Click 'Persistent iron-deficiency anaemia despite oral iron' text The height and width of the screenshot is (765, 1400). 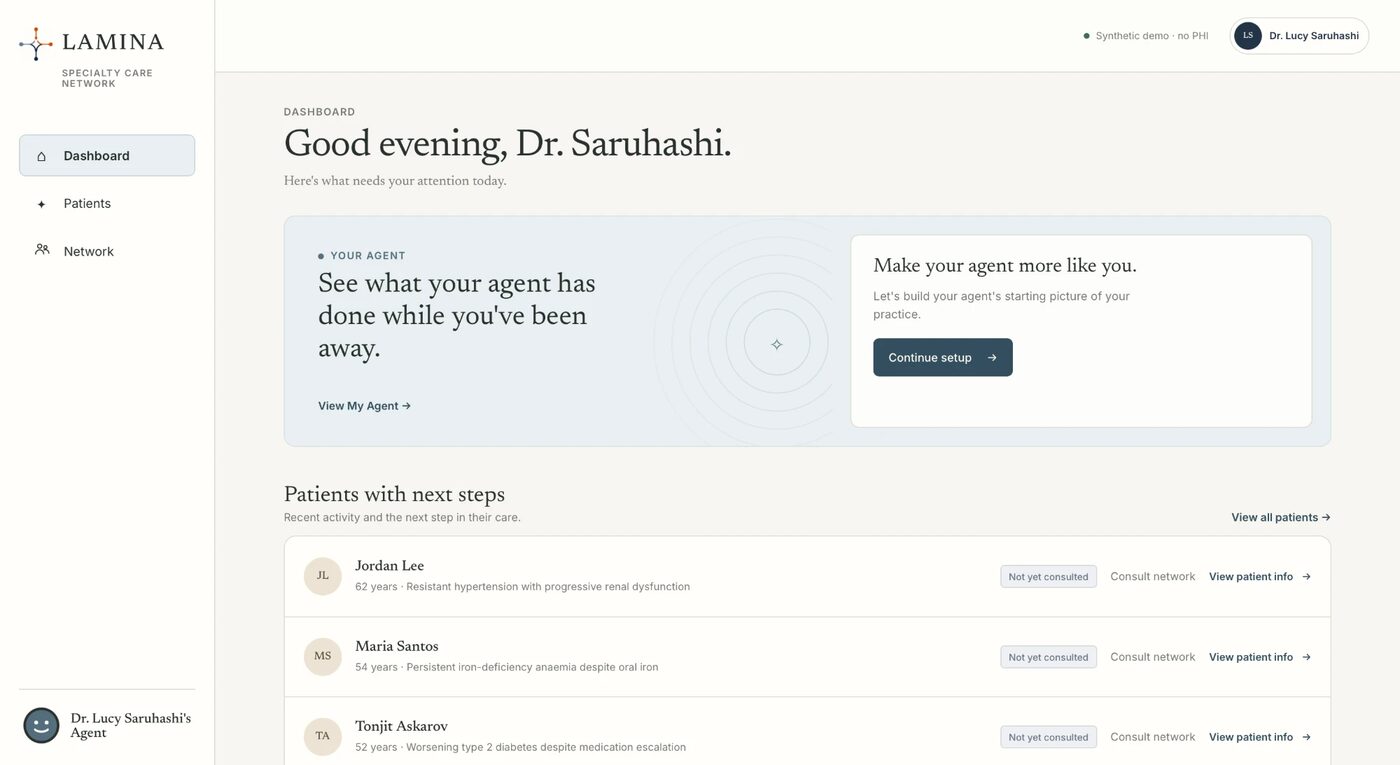(x=532, y=667)
